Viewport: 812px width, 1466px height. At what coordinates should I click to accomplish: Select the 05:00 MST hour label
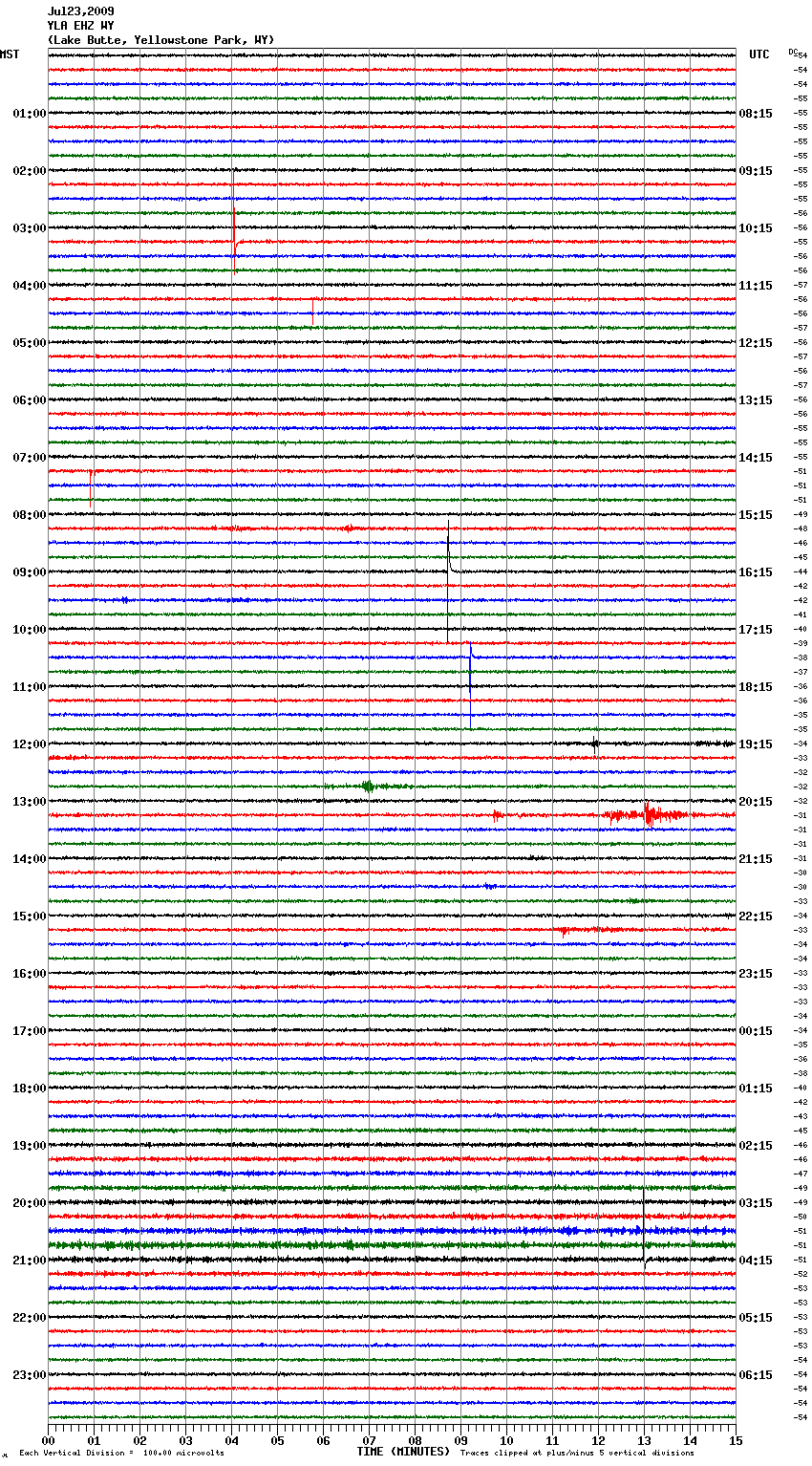coord(30,343)
